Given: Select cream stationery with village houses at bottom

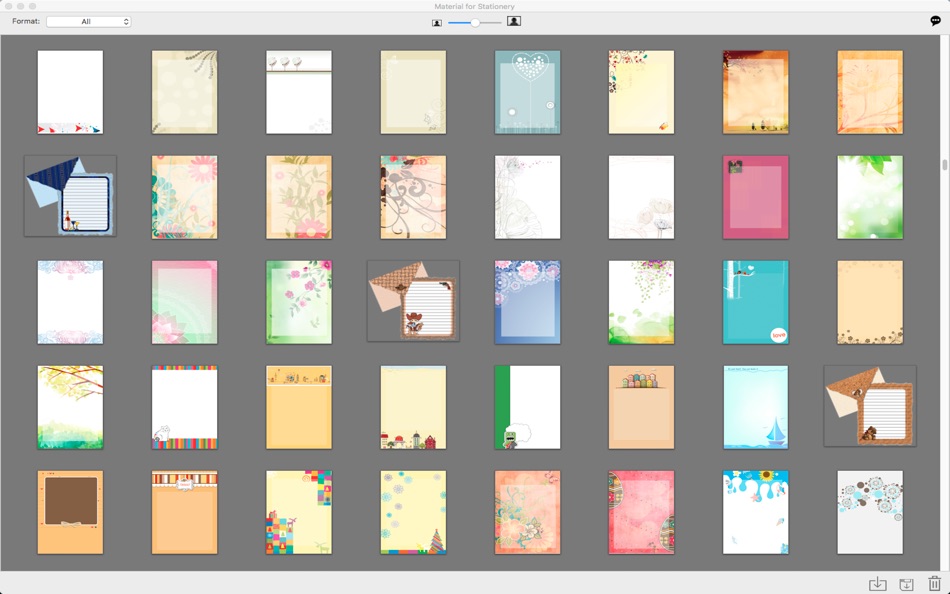Looking at the screenshot, I should 413,407.
